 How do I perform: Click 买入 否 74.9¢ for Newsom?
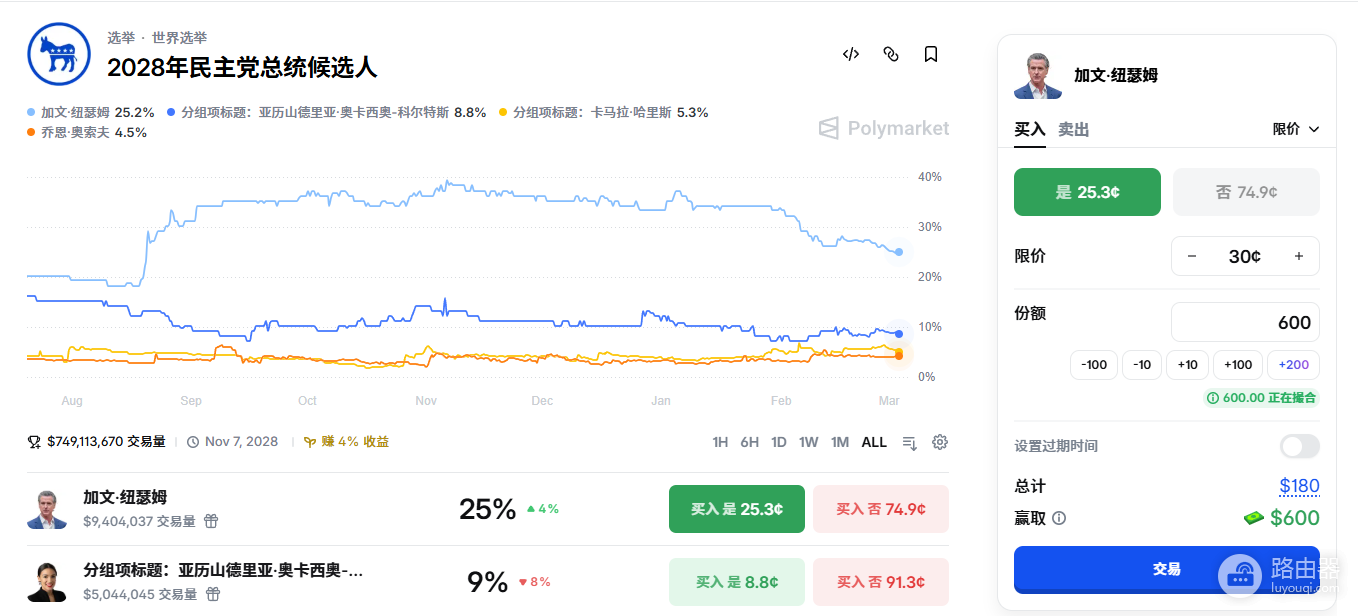coord(881,509)
